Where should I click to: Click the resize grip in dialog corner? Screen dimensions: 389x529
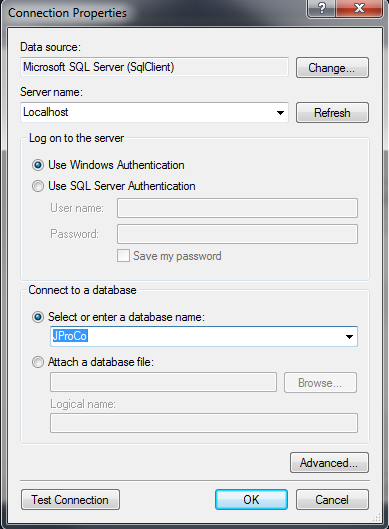(x=377, y=517)
